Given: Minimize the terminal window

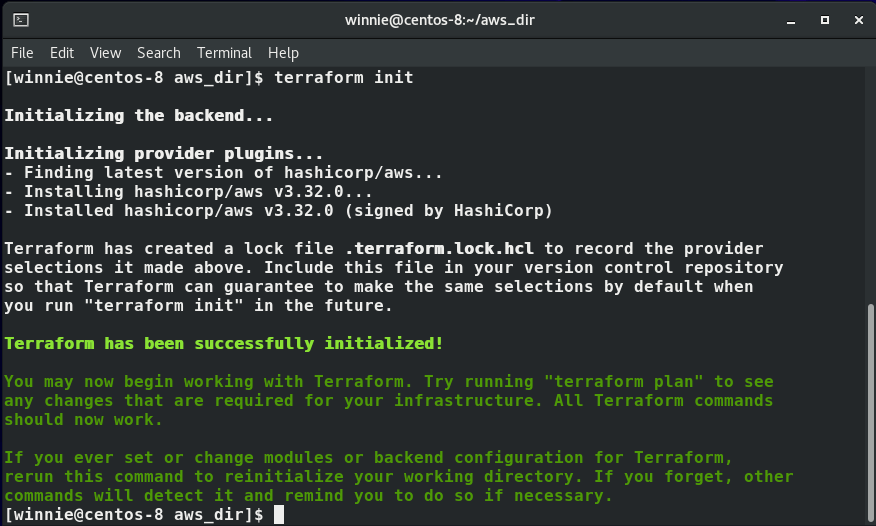Looking at the screenshot, I should click(791, 21).
